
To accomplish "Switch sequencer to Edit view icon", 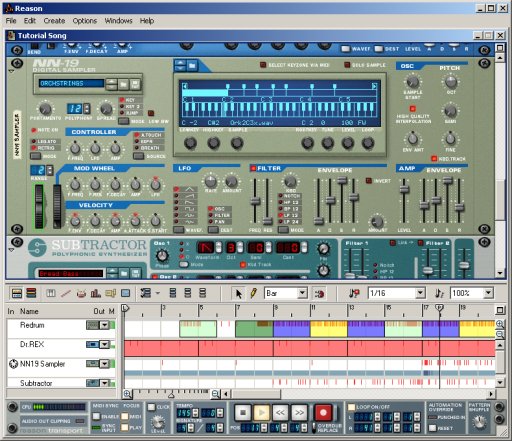I will 31,293.
